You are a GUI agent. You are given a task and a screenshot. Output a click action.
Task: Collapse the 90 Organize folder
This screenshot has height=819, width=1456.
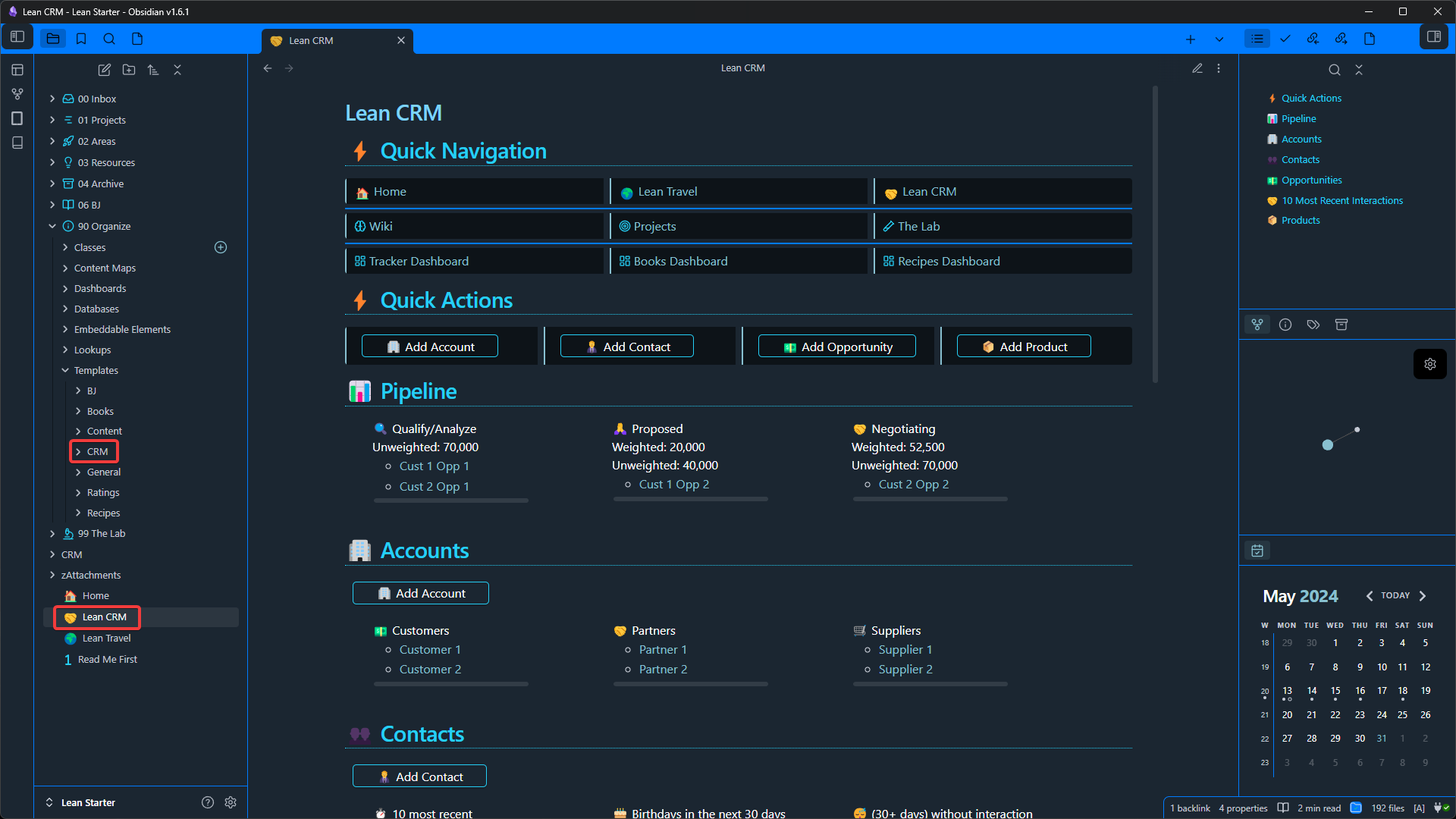52,226
